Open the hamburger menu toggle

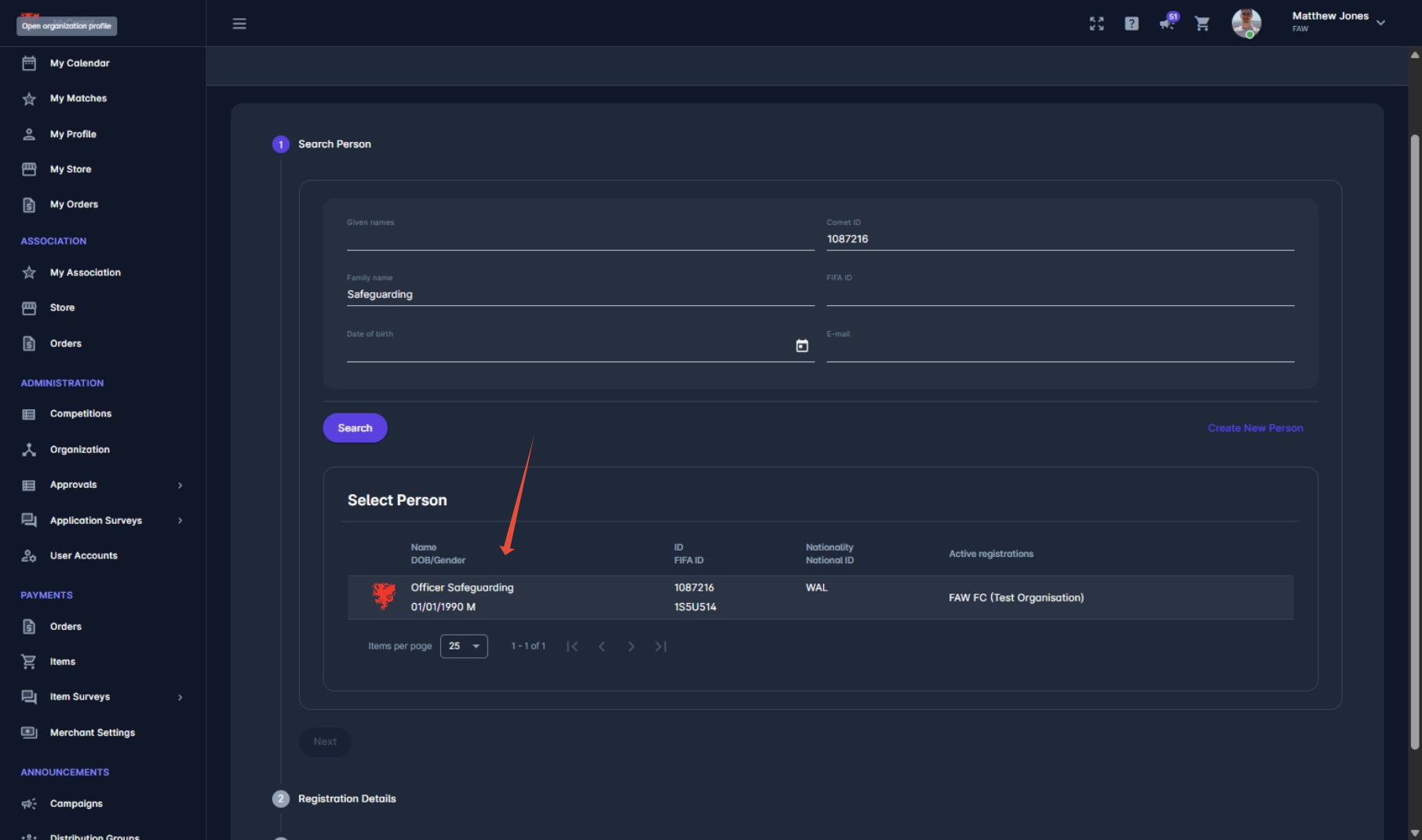(239, 24)
